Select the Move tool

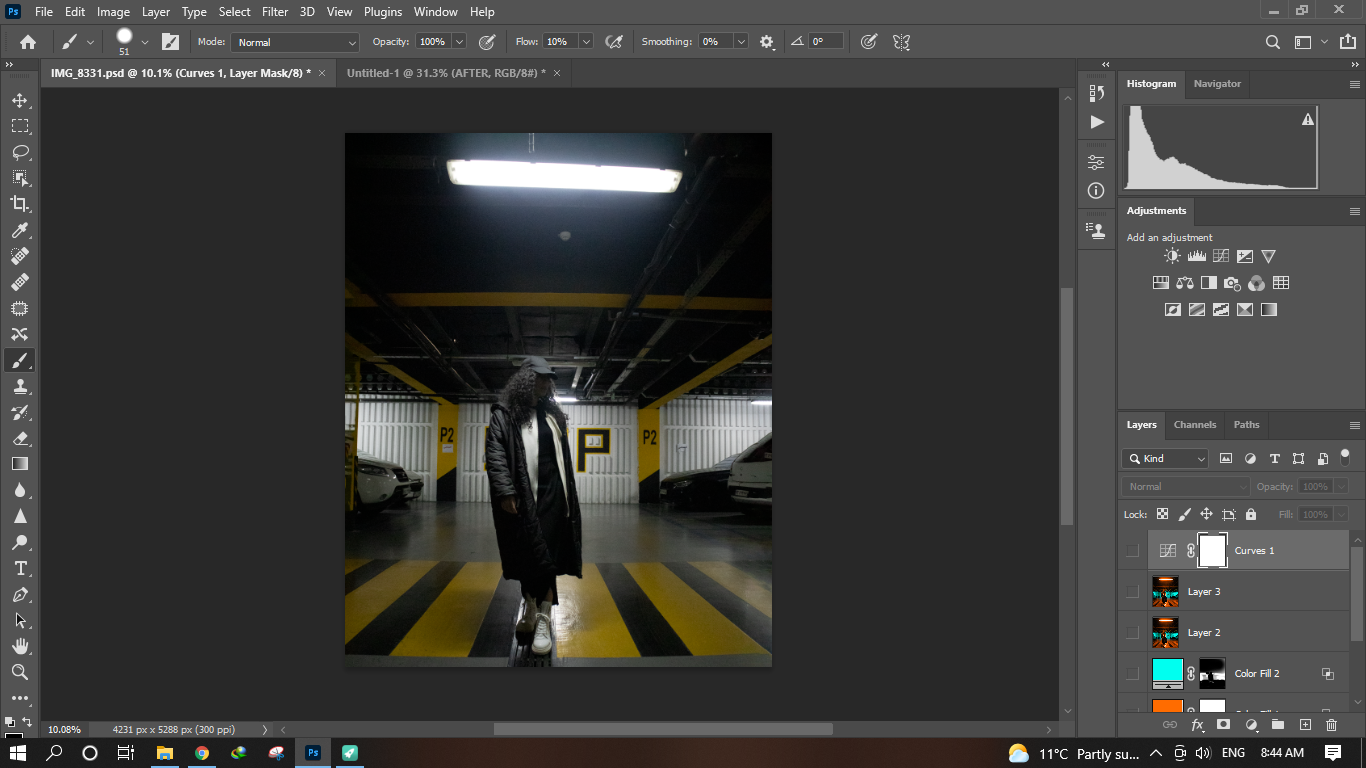[20, 100]
